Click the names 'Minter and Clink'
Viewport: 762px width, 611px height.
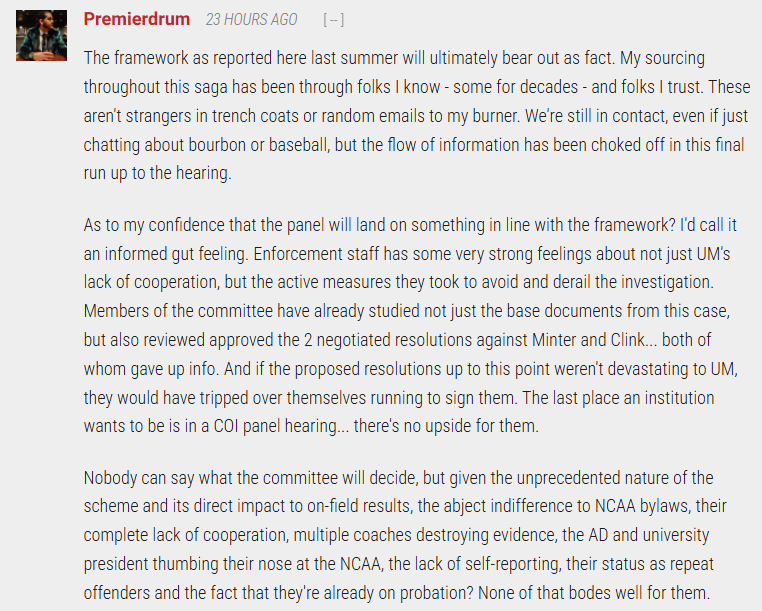[x=589, y=339]
